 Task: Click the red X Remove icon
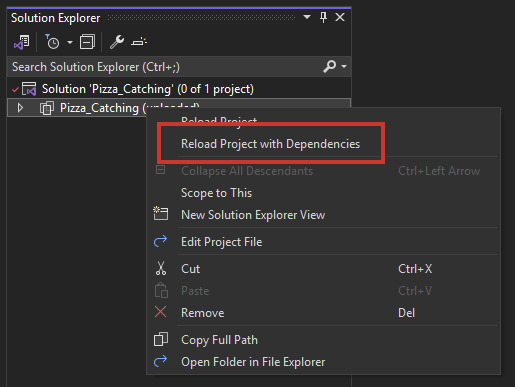pos(161,312)
